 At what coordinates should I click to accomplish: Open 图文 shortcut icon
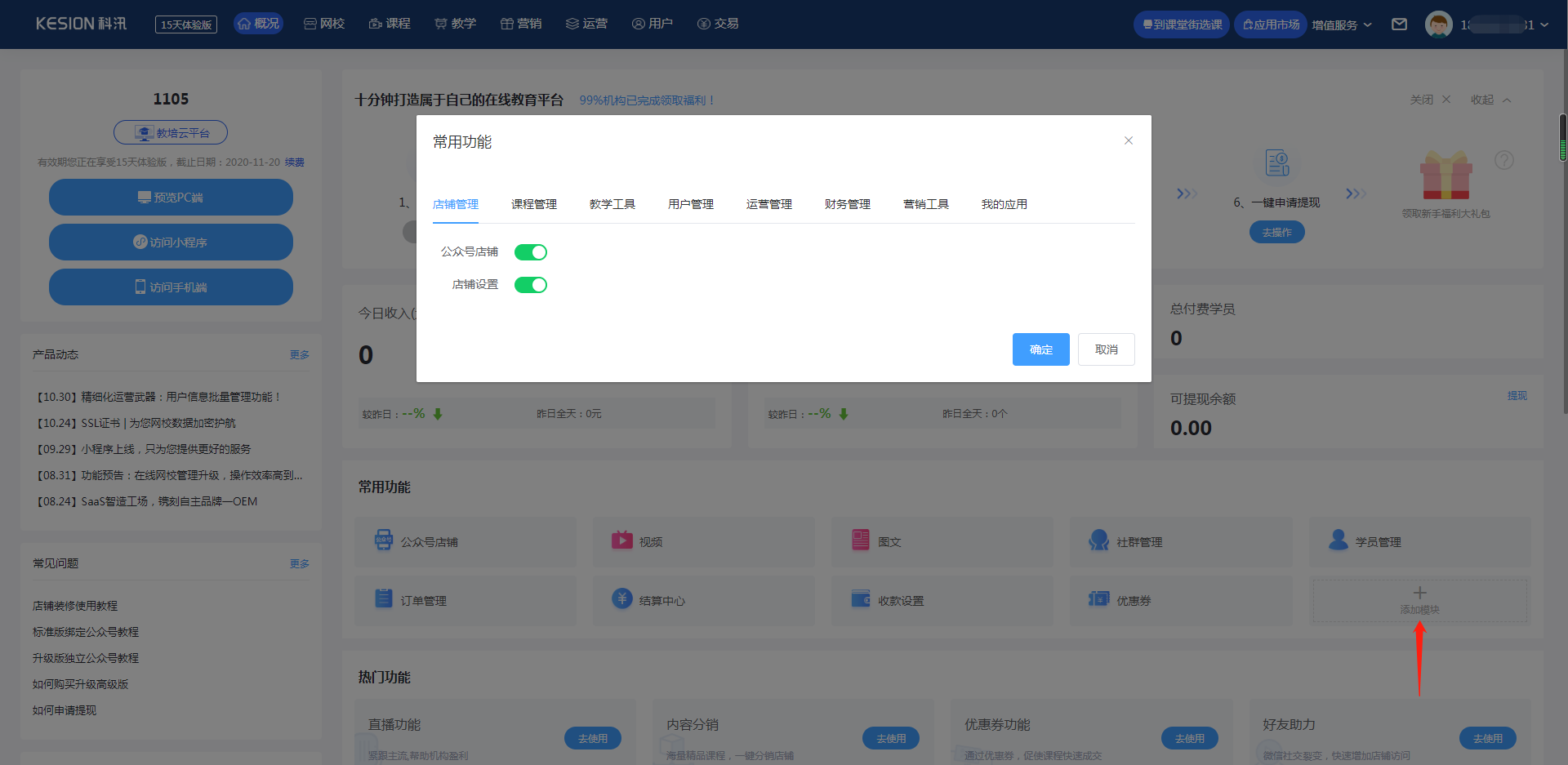861,540
